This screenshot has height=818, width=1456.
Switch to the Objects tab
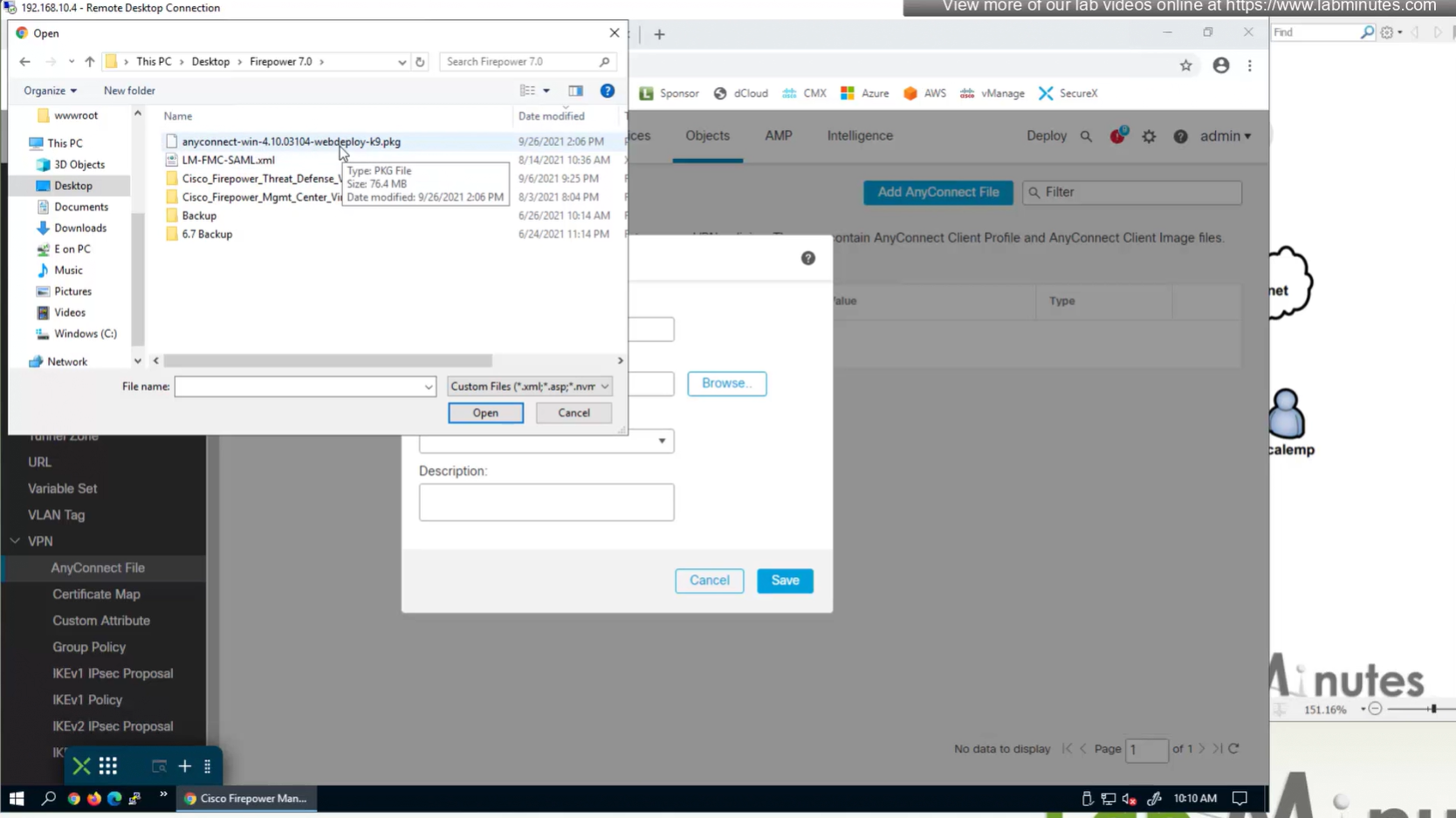(x=707, y=136)
